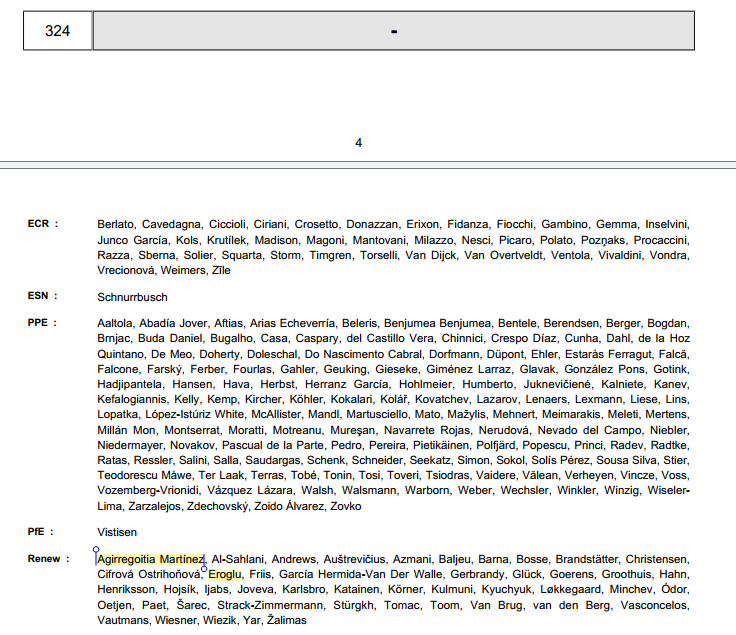The width and height of the screenshot is (736, 635).
Task: Click the ESN group label
Action: coord(43,296)
